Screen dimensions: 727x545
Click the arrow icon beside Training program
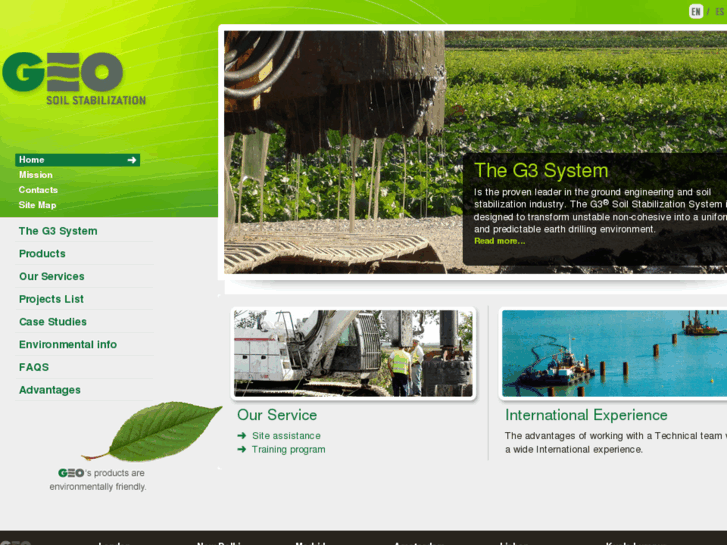242,449
